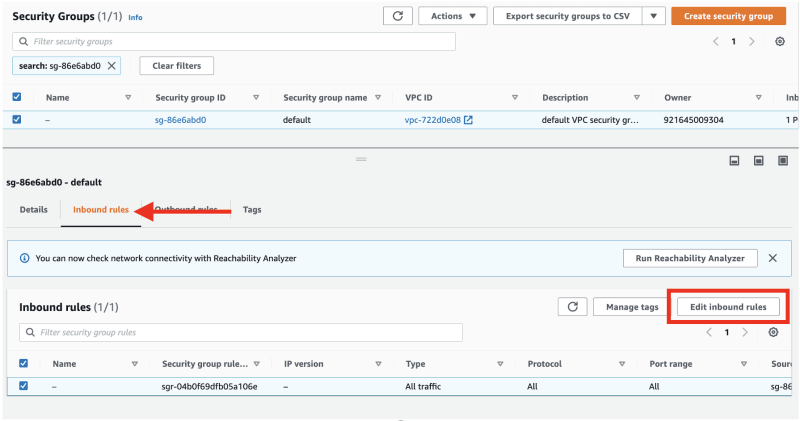Click the default VPC security gr… description cell
The width and height of the screenshot is (800, 421).
(590, 120)
